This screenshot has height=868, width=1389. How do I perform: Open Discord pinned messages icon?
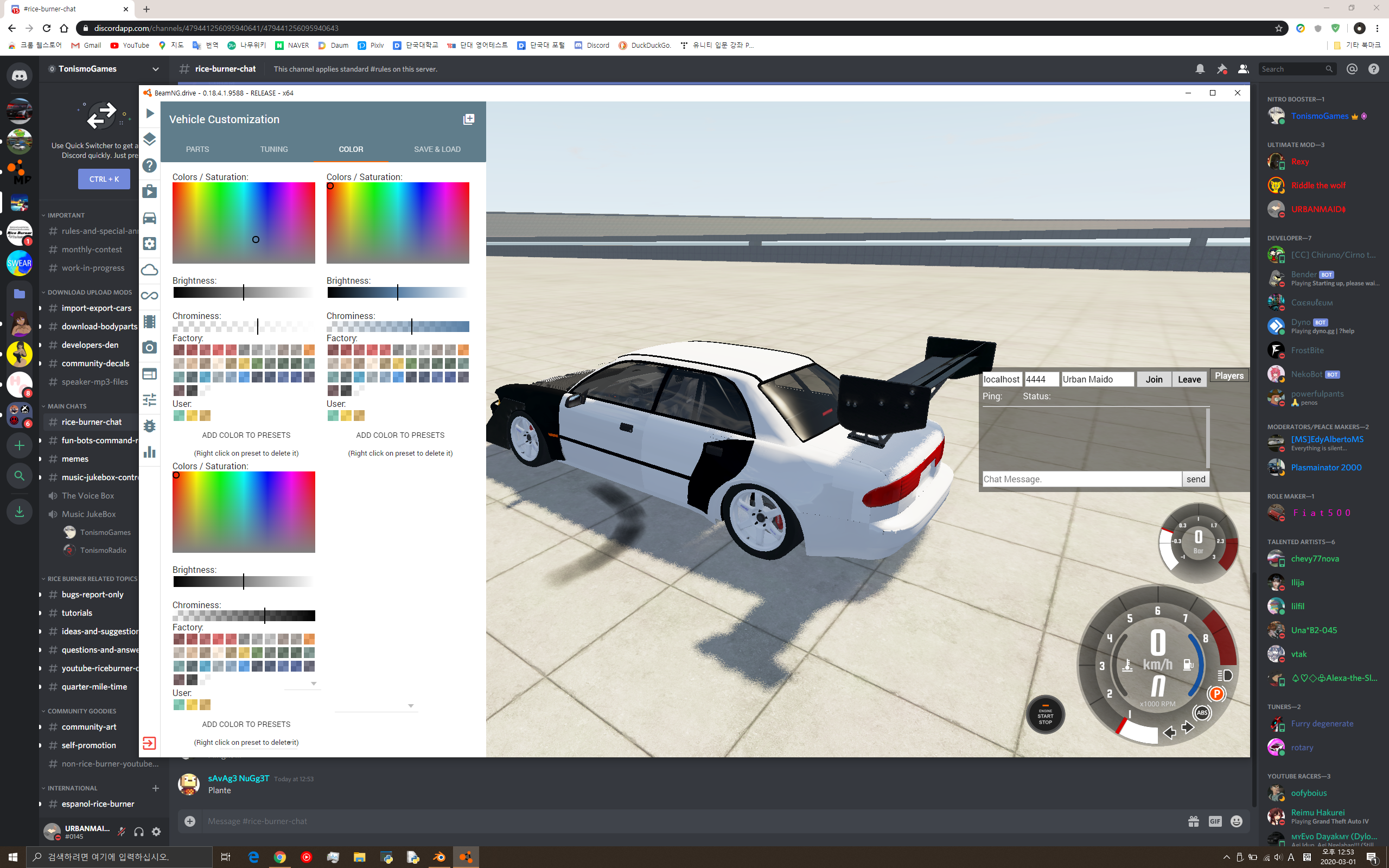click(x=1221, y=69)
